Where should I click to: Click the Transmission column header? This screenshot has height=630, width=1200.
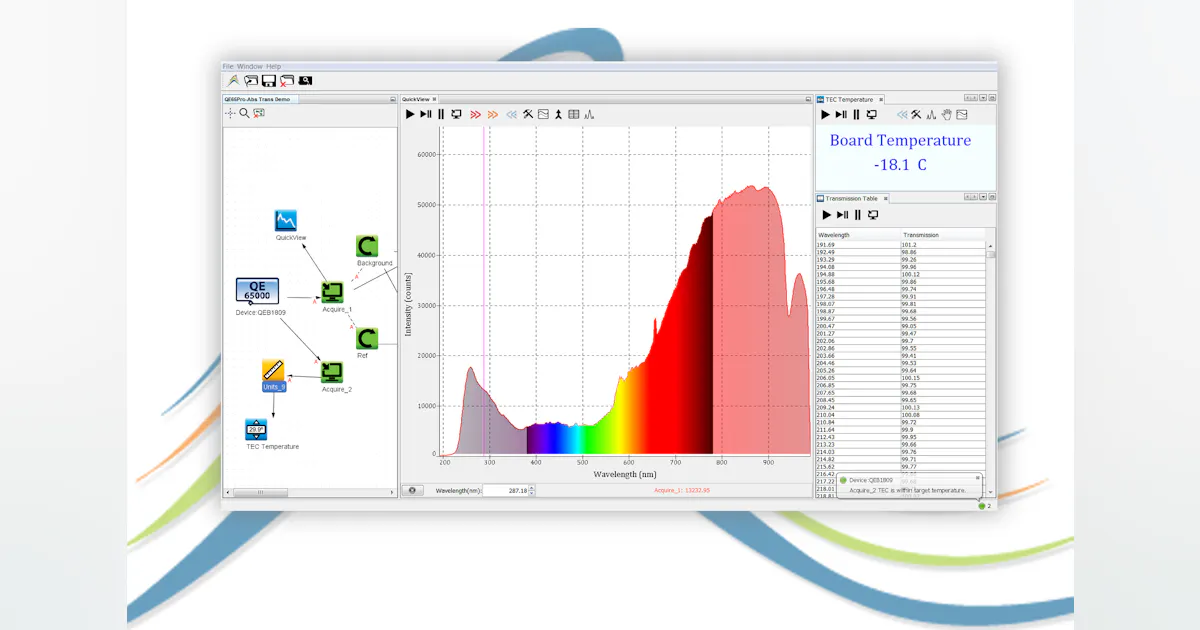(942, 235)
